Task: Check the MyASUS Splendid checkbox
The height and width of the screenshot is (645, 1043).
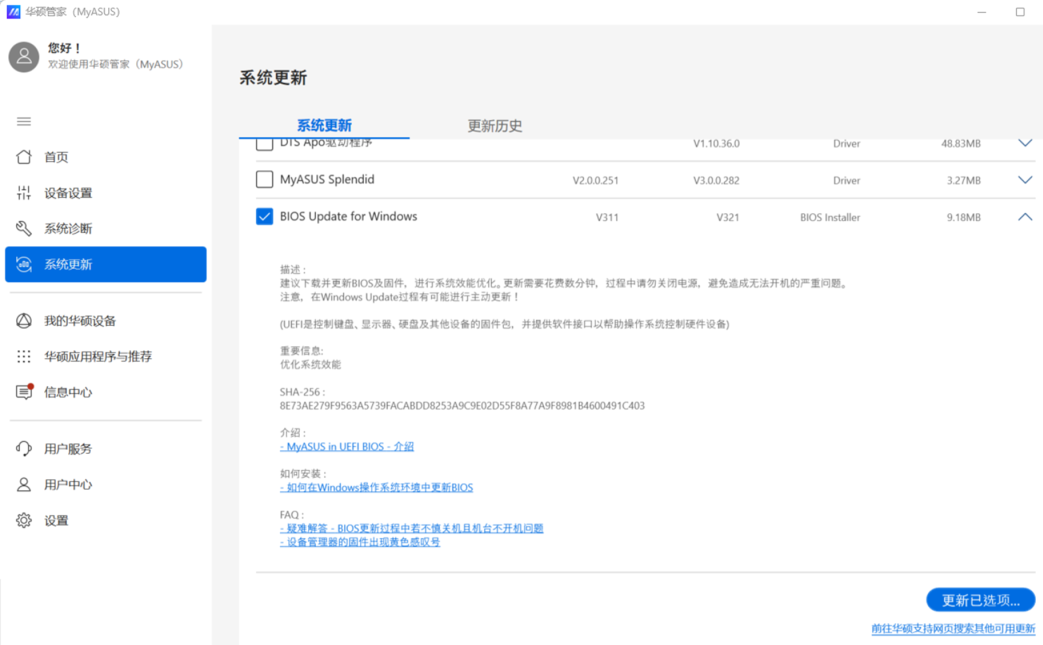Action: point(264,180)
